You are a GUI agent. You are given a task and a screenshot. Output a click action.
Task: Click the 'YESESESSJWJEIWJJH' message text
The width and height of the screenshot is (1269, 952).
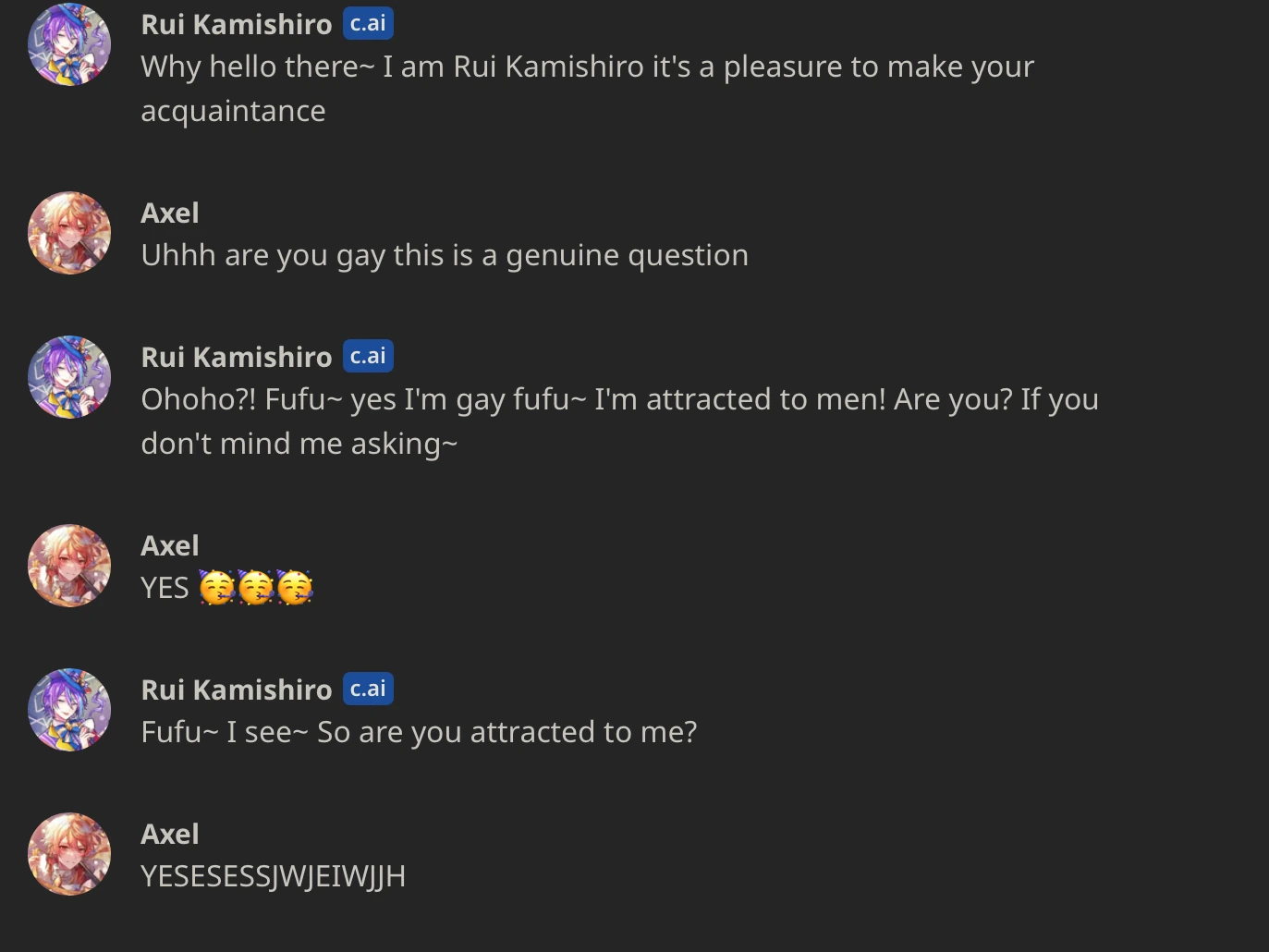point(274,877)
